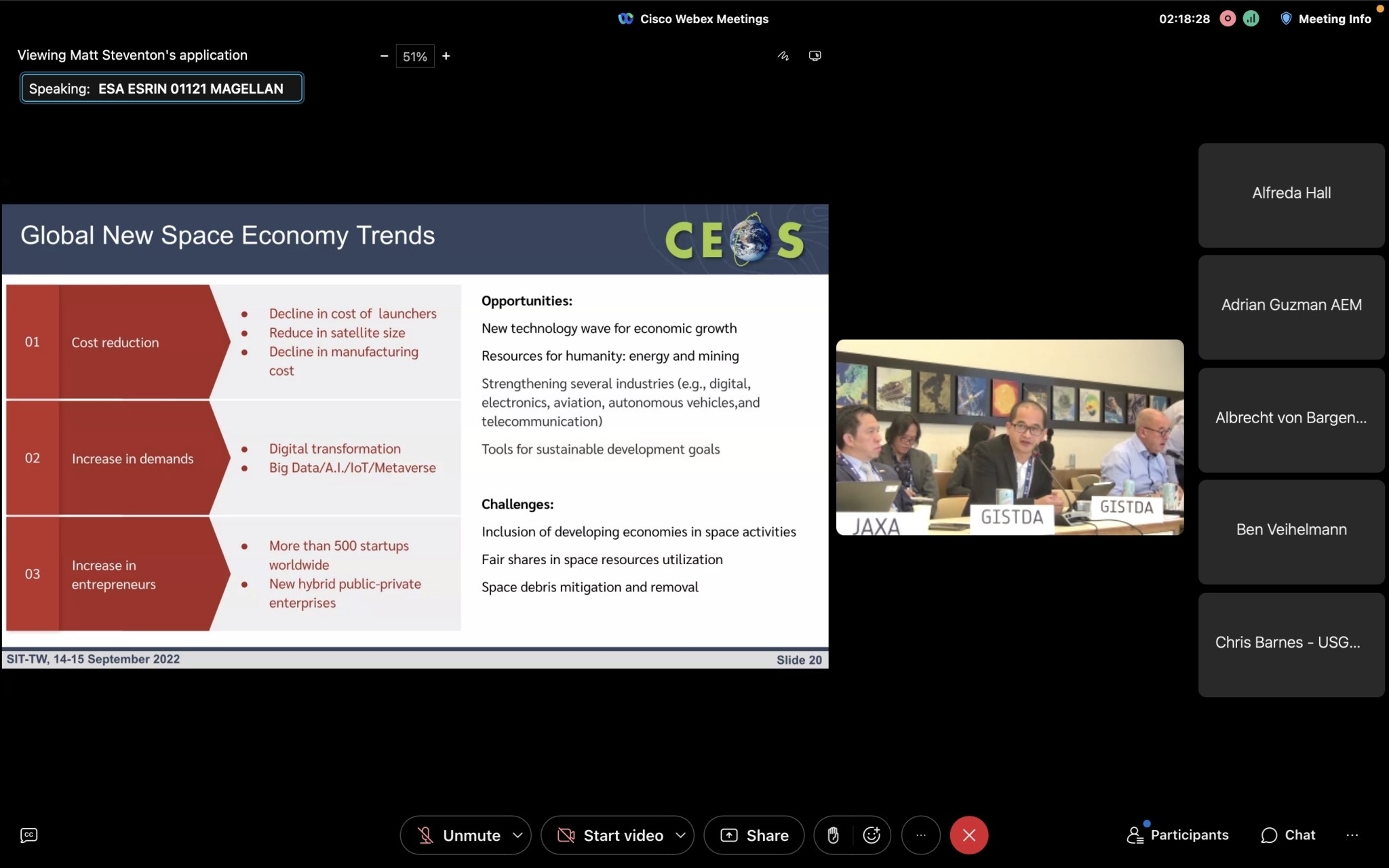Click the recording indicator icon
Image resolution: width=1389 pixels, height=868 pixels.
point(1228,19)
